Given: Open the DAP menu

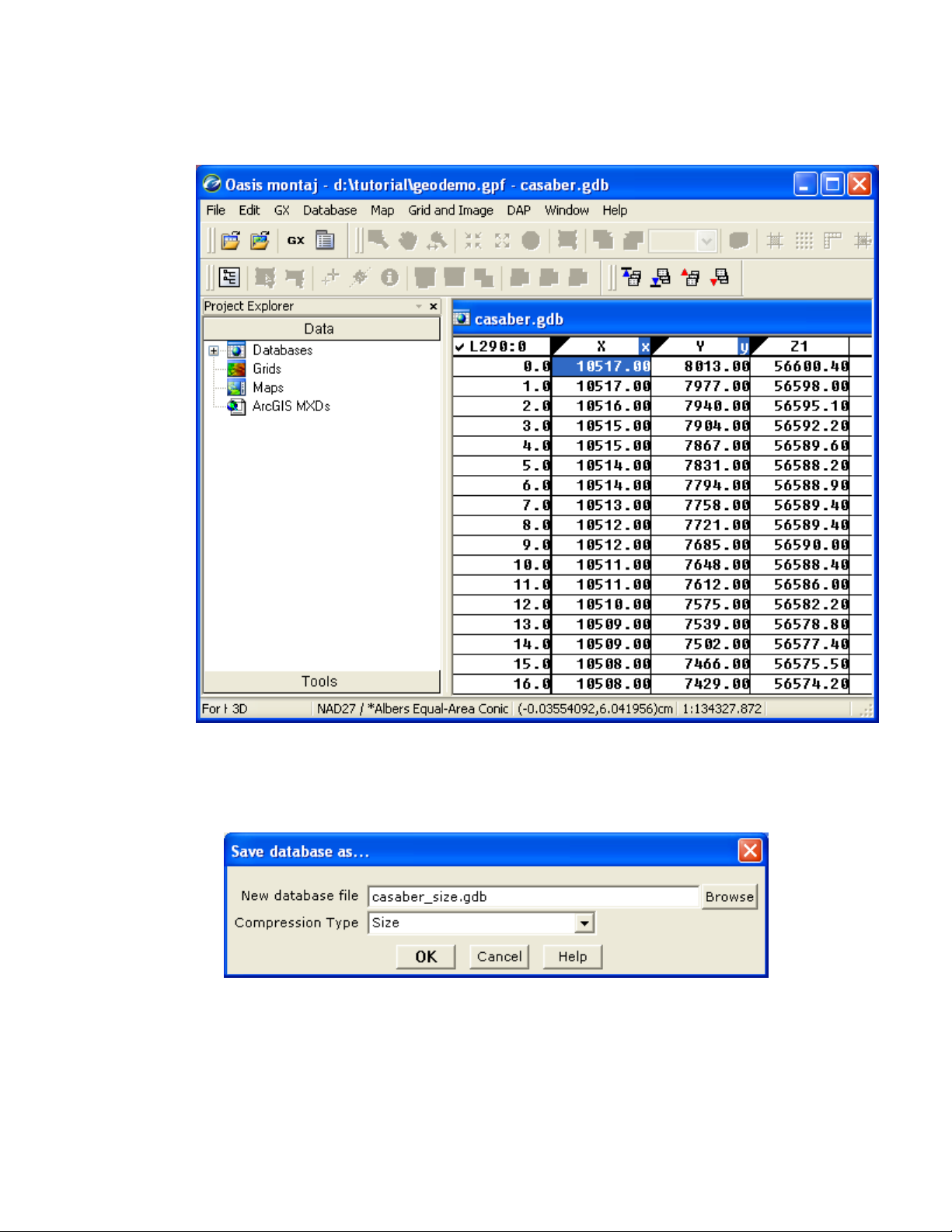Looking at the screenshot, I should click(518, 210).
